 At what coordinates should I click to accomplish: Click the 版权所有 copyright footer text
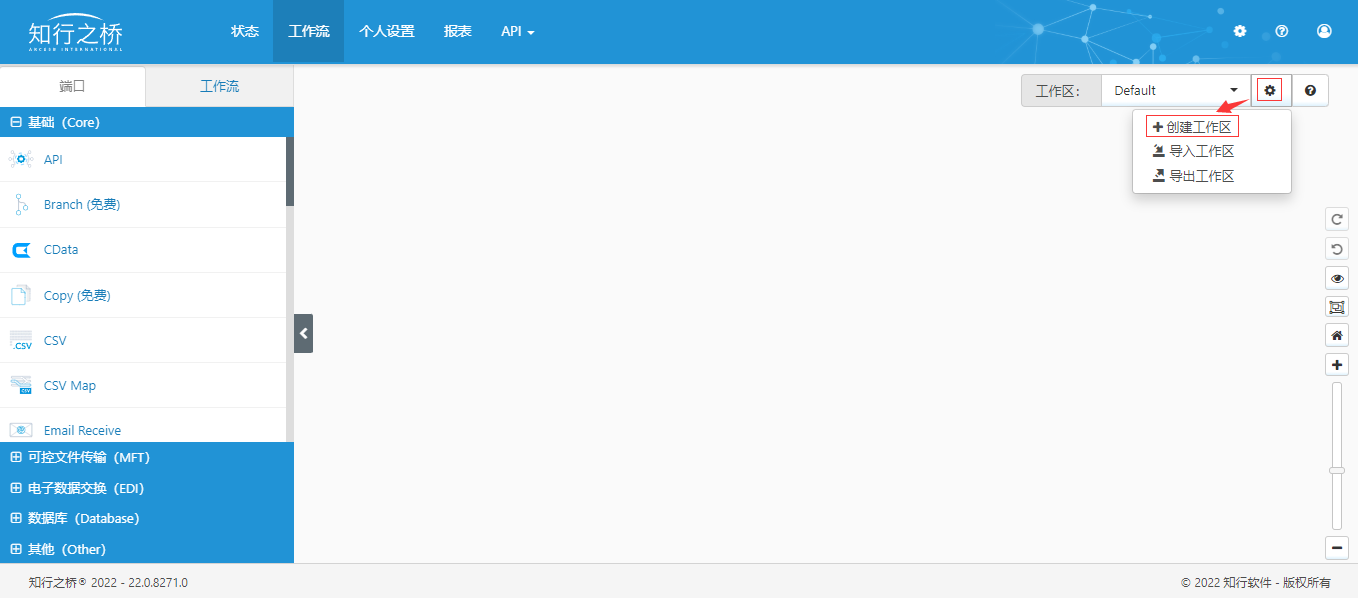pyautogui.click(x=1306, y=582)
